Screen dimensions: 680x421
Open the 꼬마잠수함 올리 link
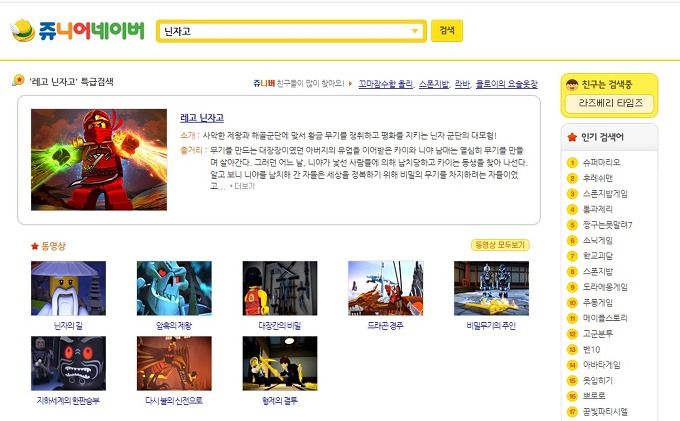386,84
